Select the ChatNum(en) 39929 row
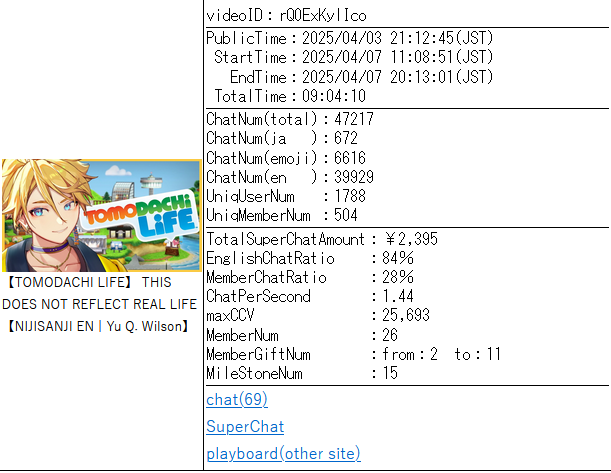Viewport: 611px width, 473px height. [290, 177]
